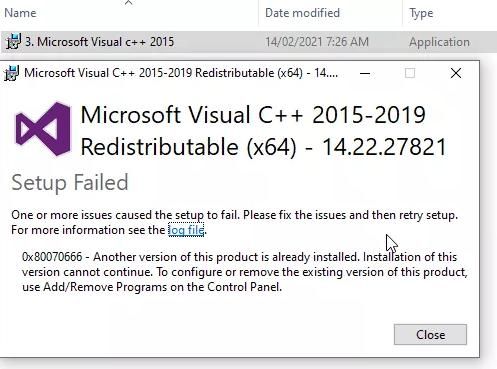This screenshot has width=497, height=369.
Task: Sort files by Name column
Action: point(20,13)
